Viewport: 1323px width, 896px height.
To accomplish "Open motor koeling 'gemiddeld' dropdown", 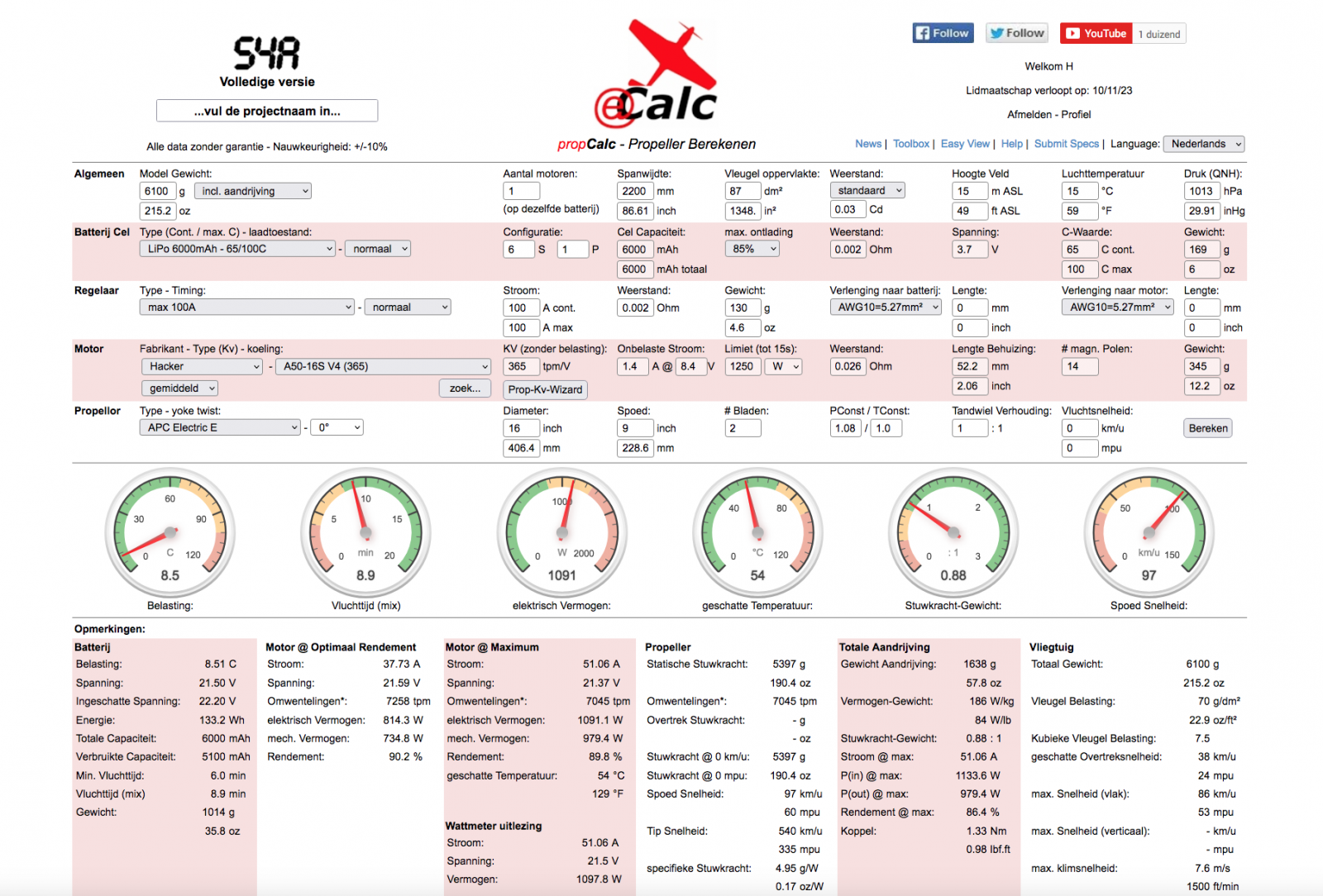I will (179, 388).
